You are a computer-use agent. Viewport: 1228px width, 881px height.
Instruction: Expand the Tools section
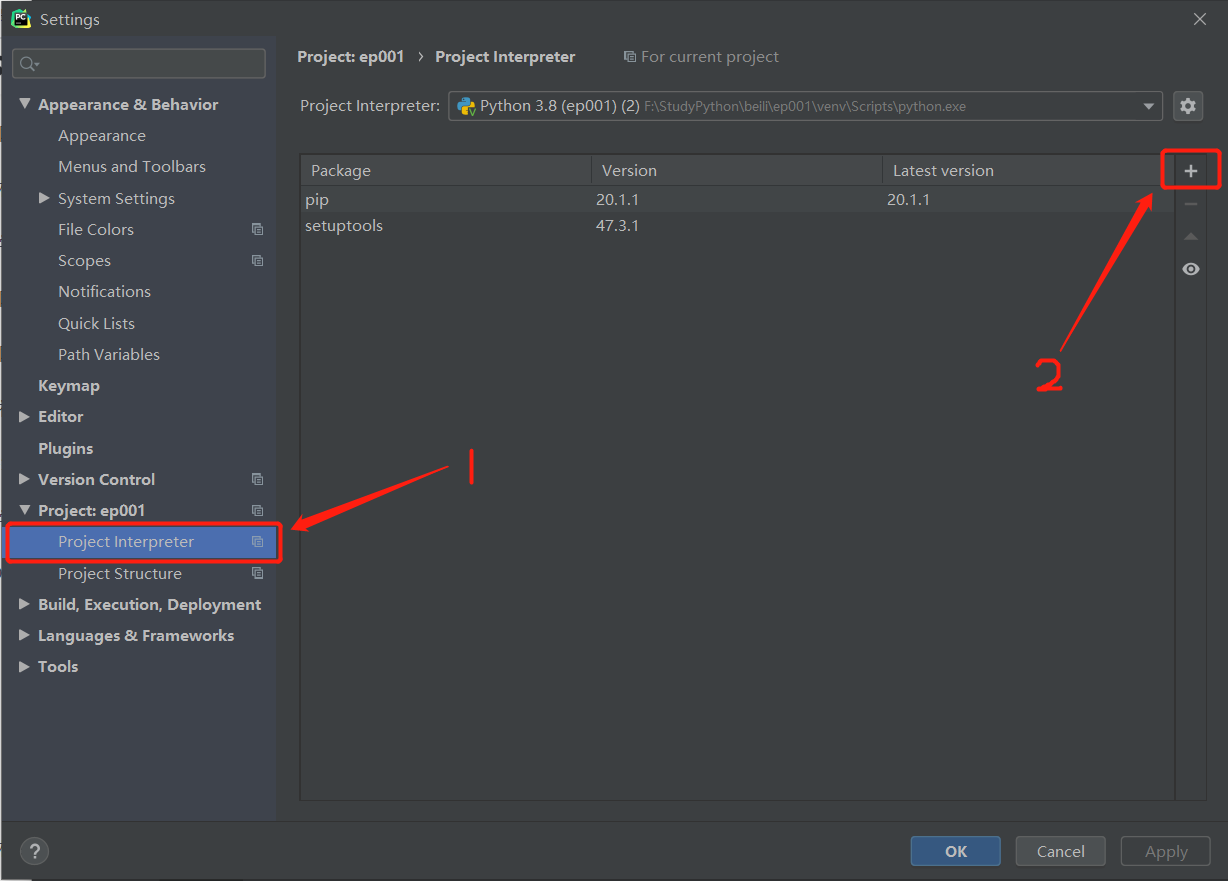[25, 666]
